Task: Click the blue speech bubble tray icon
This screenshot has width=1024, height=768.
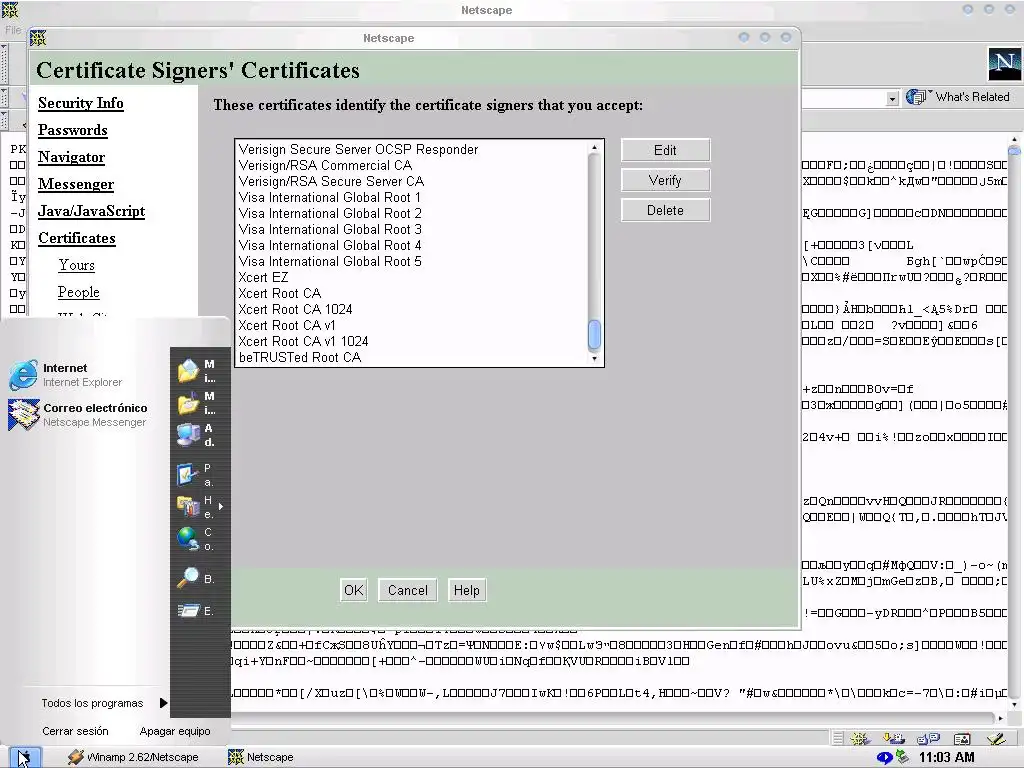Action: point(884,758)
